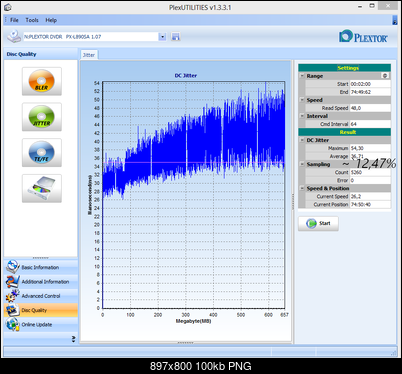Open the Tools menu
The image size is (402, 374).
tap(32, 20)
